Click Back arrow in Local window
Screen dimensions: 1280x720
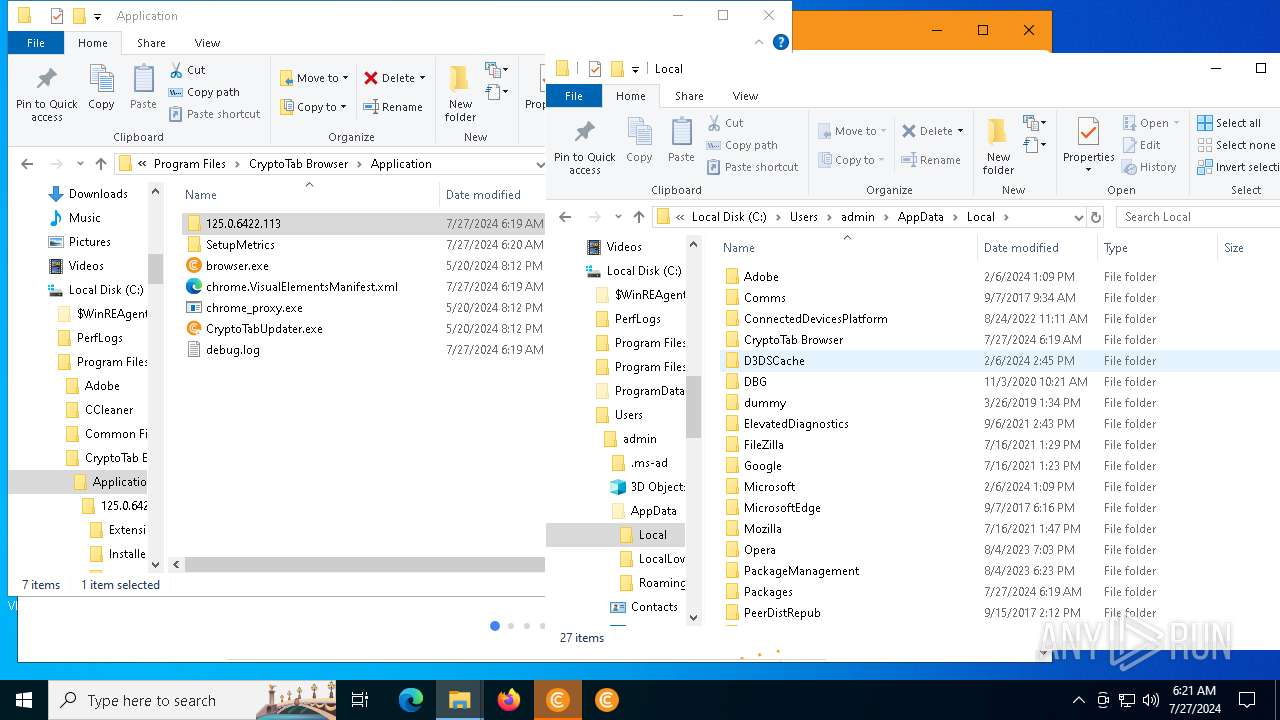click(565, 217)
